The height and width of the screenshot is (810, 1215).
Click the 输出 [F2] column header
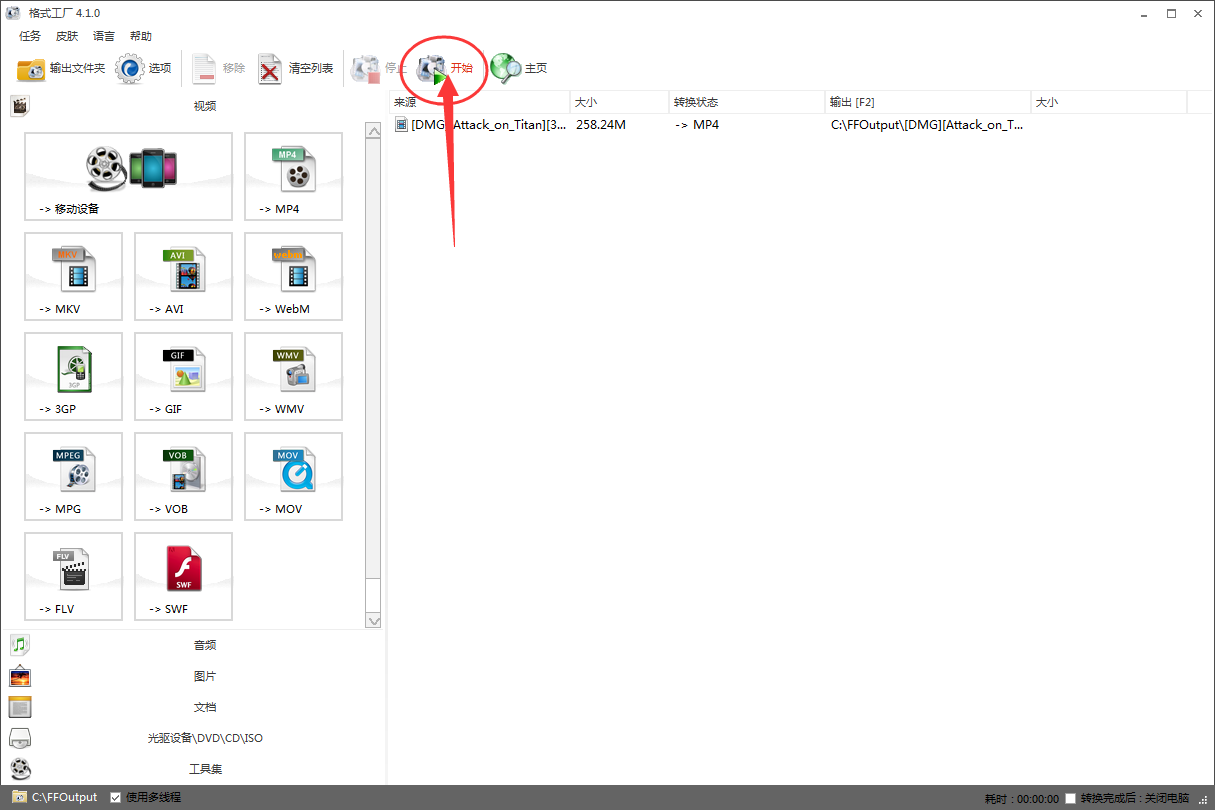point(929,102)
